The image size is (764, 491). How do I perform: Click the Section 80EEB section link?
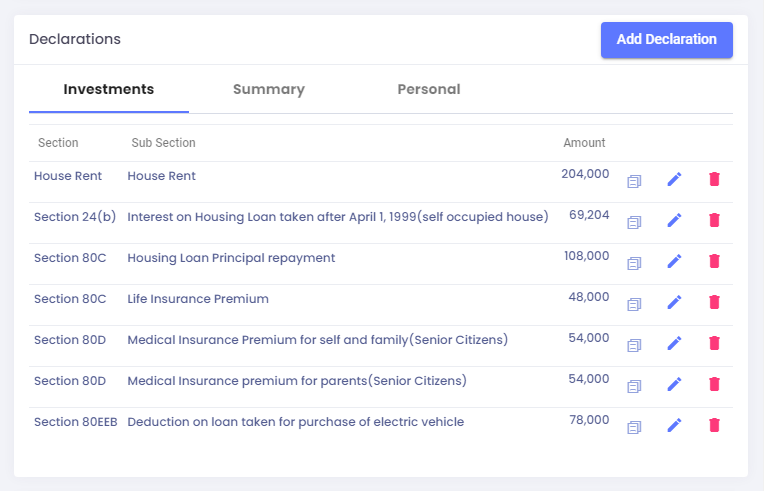click(x=76, y=422)
